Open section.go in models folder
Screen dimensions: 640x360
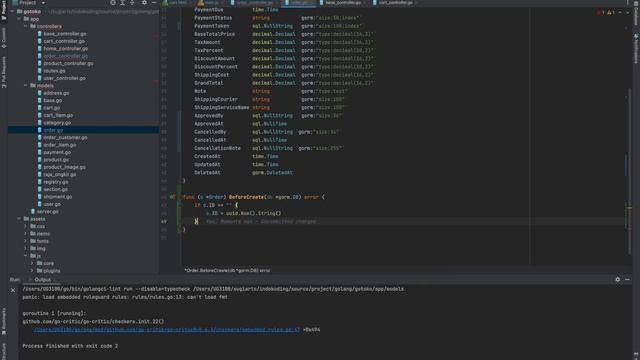pyautogui.click(x=56, y=189)
